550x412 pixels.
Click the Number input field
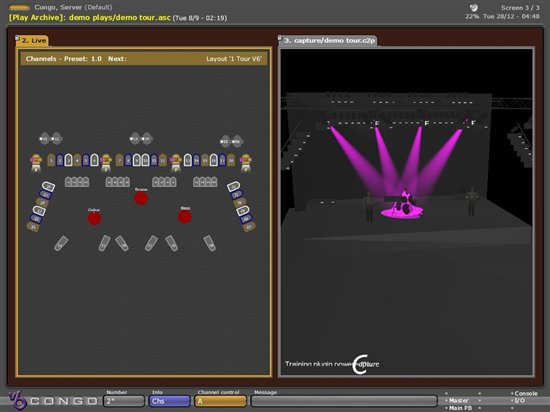point(124,401)
